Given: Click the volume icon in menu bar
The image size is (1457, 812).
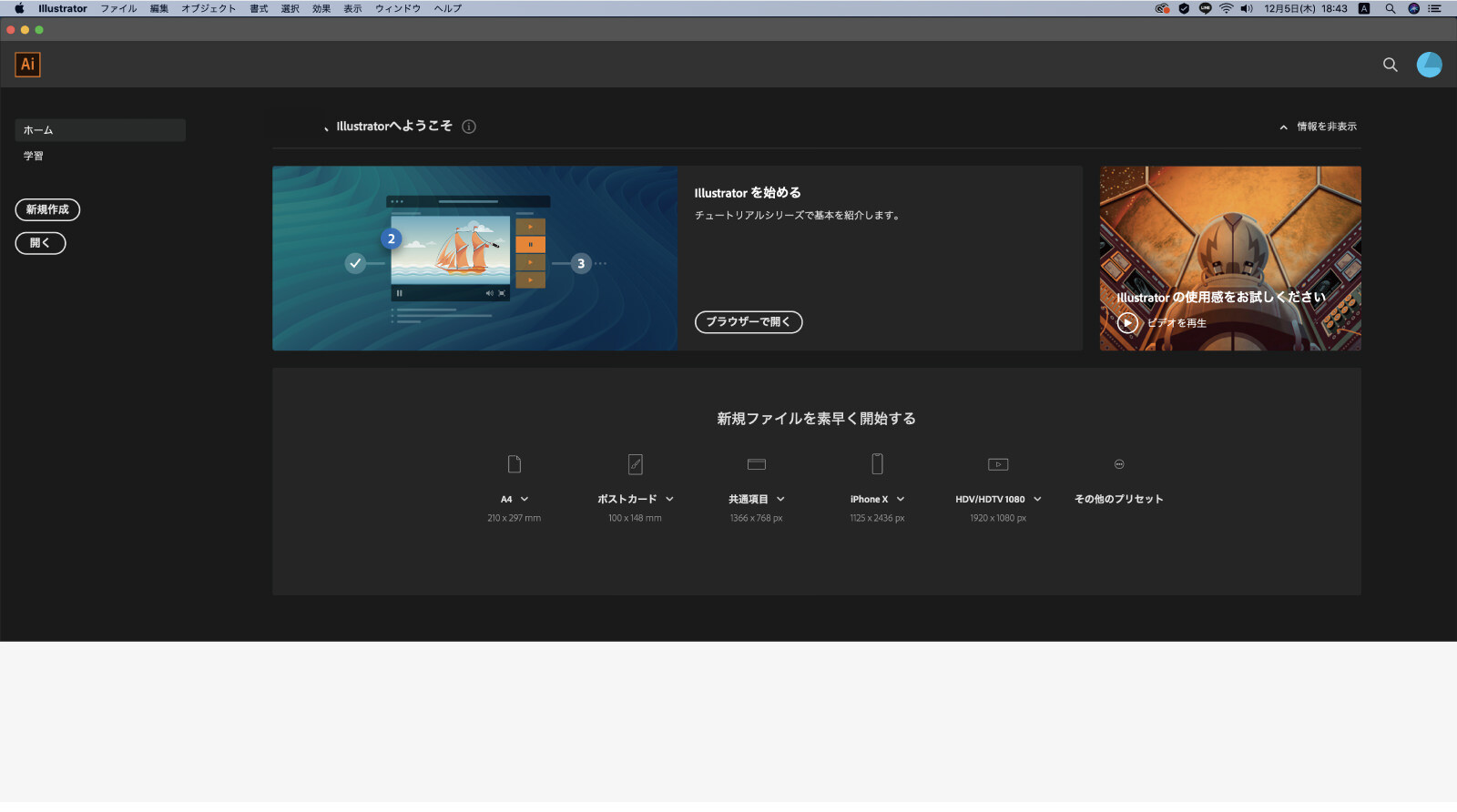Looking at the screenshot, I should (1247, 8).
